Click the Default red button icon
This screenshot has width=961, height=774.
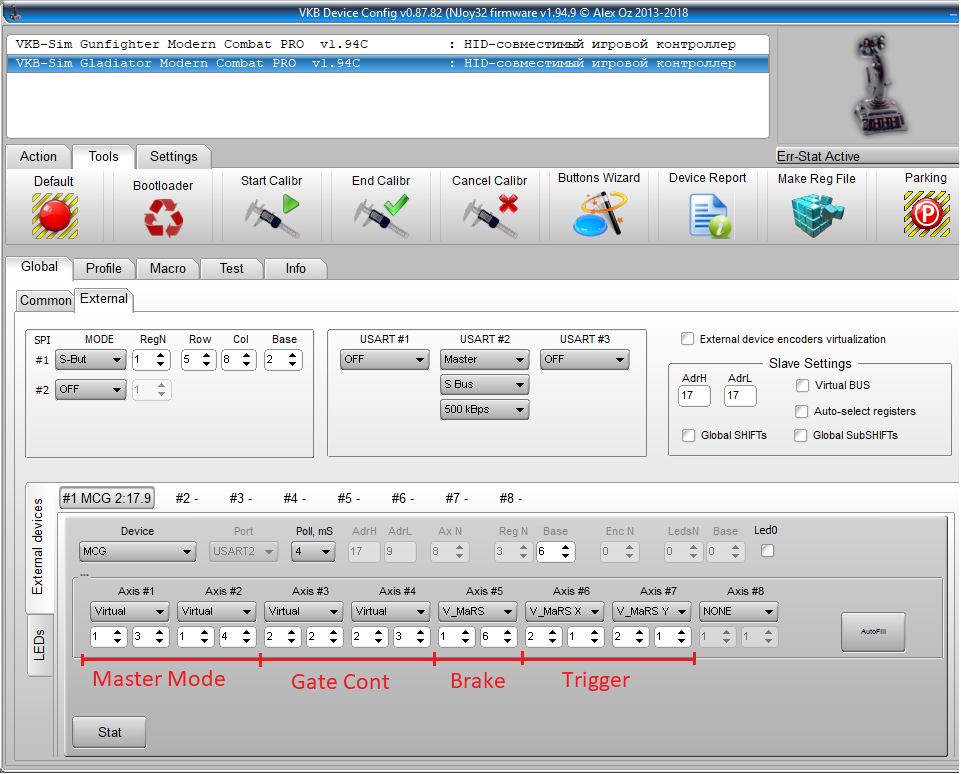tap(54, 214)
